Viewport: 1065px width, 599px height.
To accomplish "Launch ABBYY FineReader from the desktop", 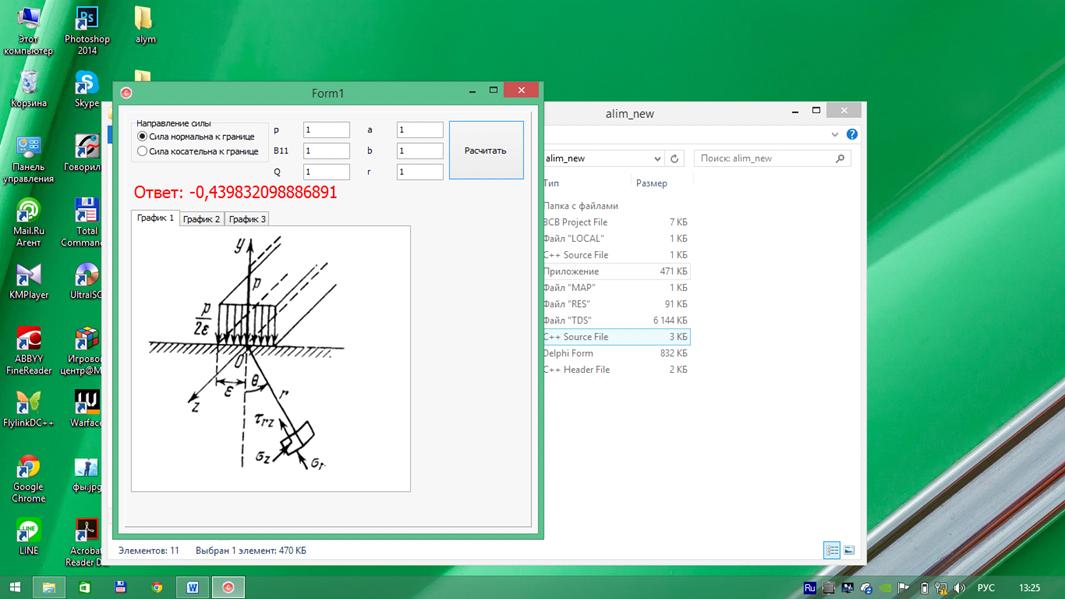I will pos(28,342).
